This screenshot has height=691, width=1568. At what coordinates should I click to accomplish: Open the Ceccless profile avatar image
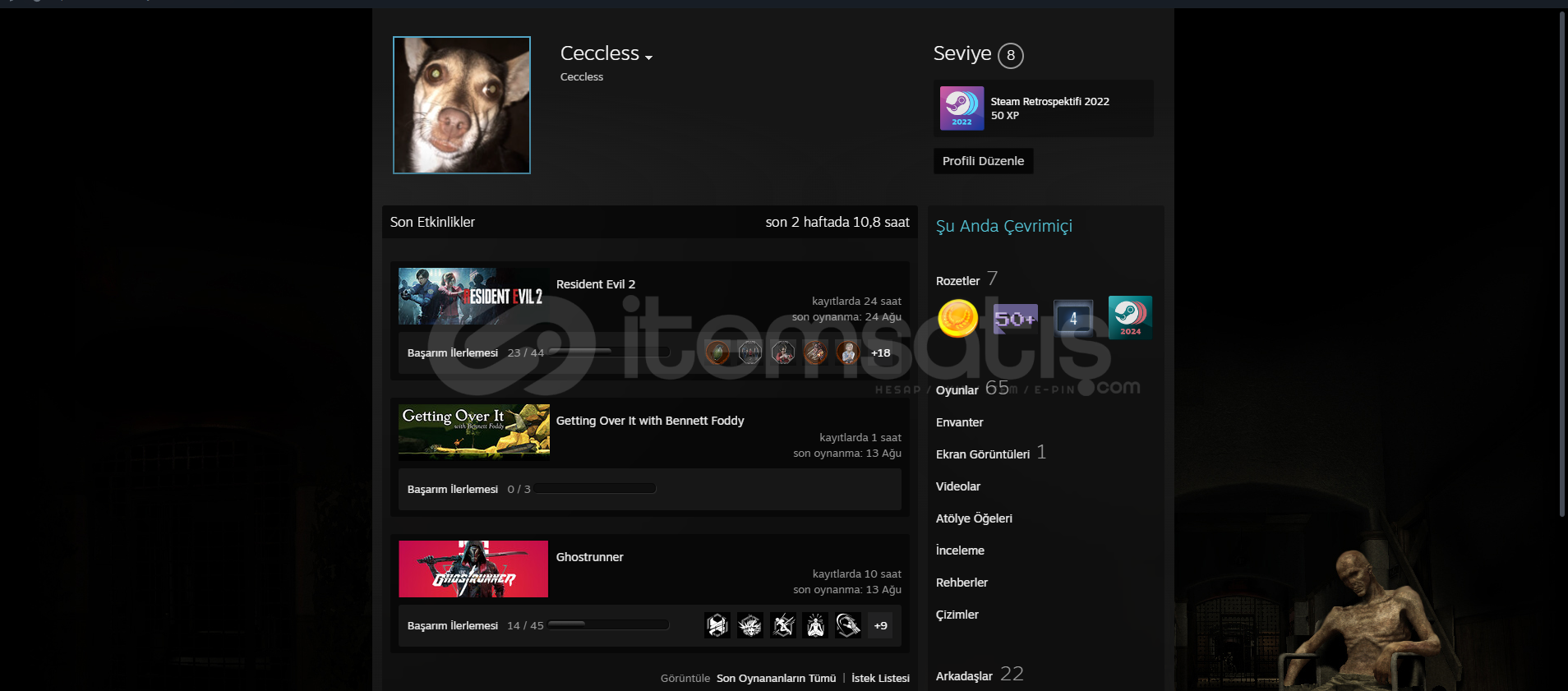462,105
